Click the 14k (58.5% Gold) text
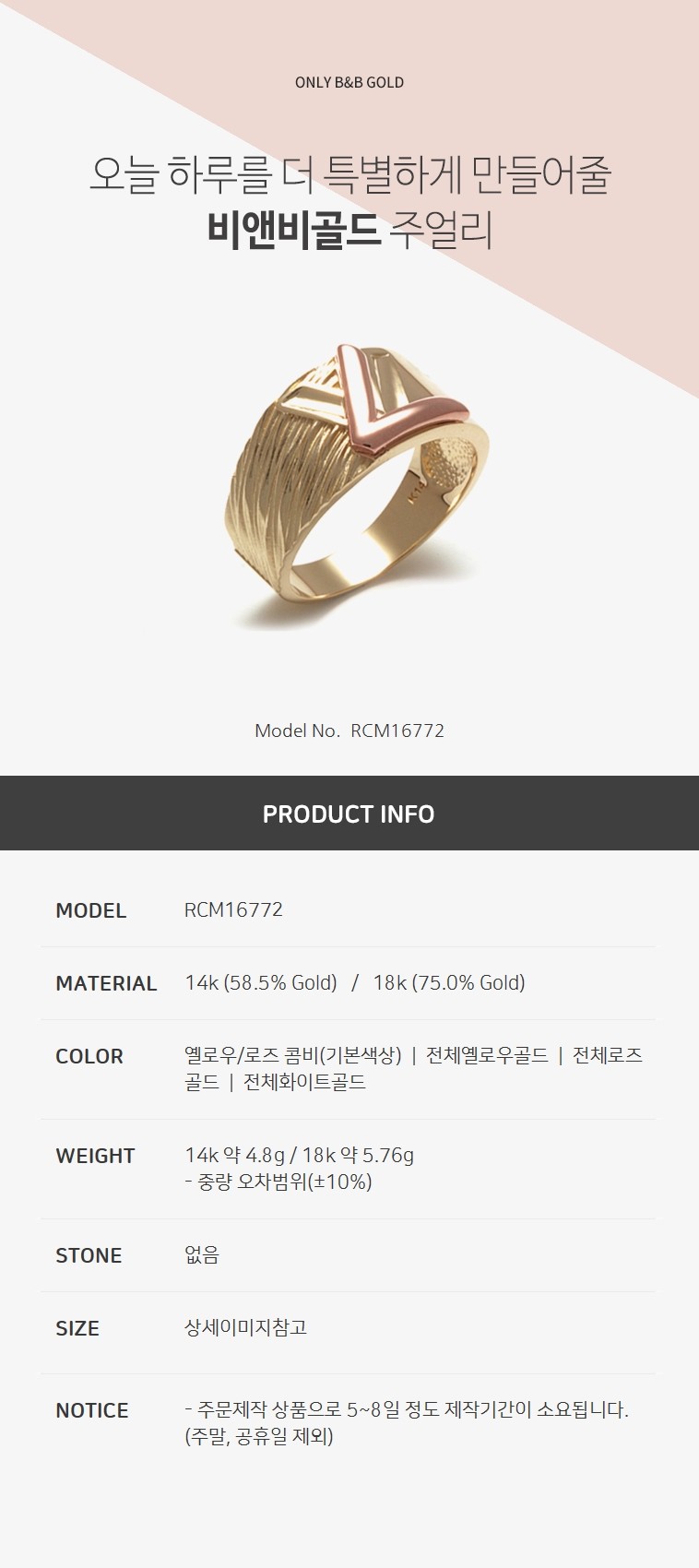 click(x=261, y=983)
